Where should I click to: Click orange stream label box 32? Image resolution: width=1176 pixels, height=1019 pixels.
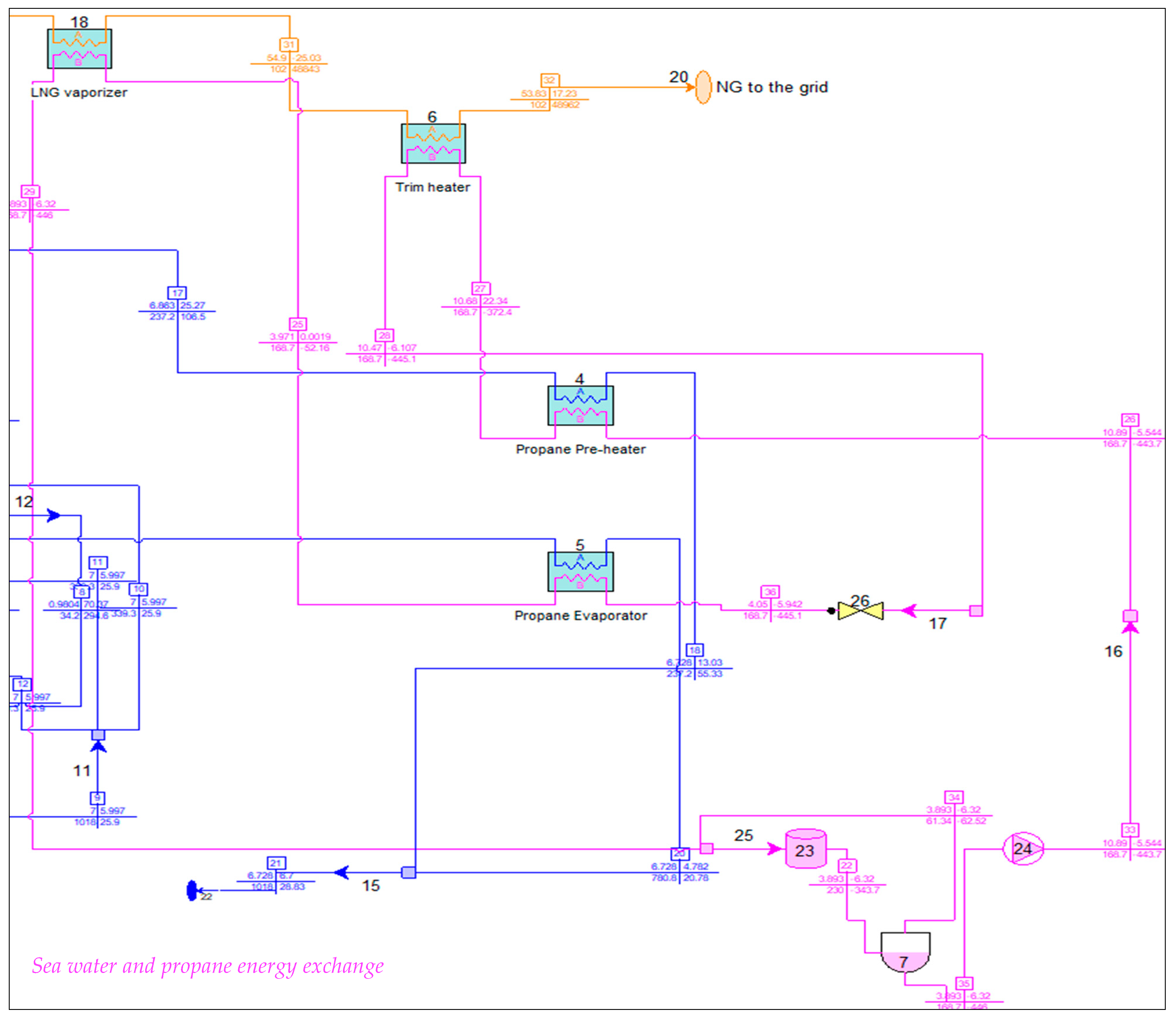coord(549,80)
